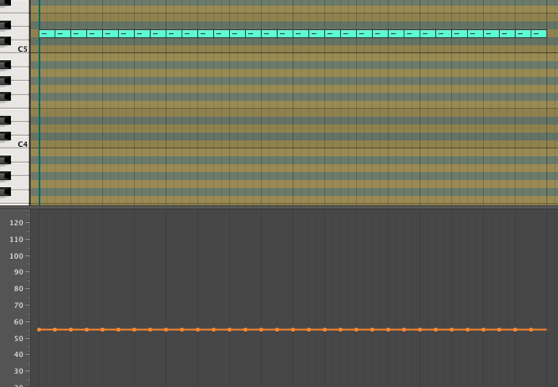Click the playhead line at the clip start
The width and height of the screenshot is (558, 387).
click(40, 103)
